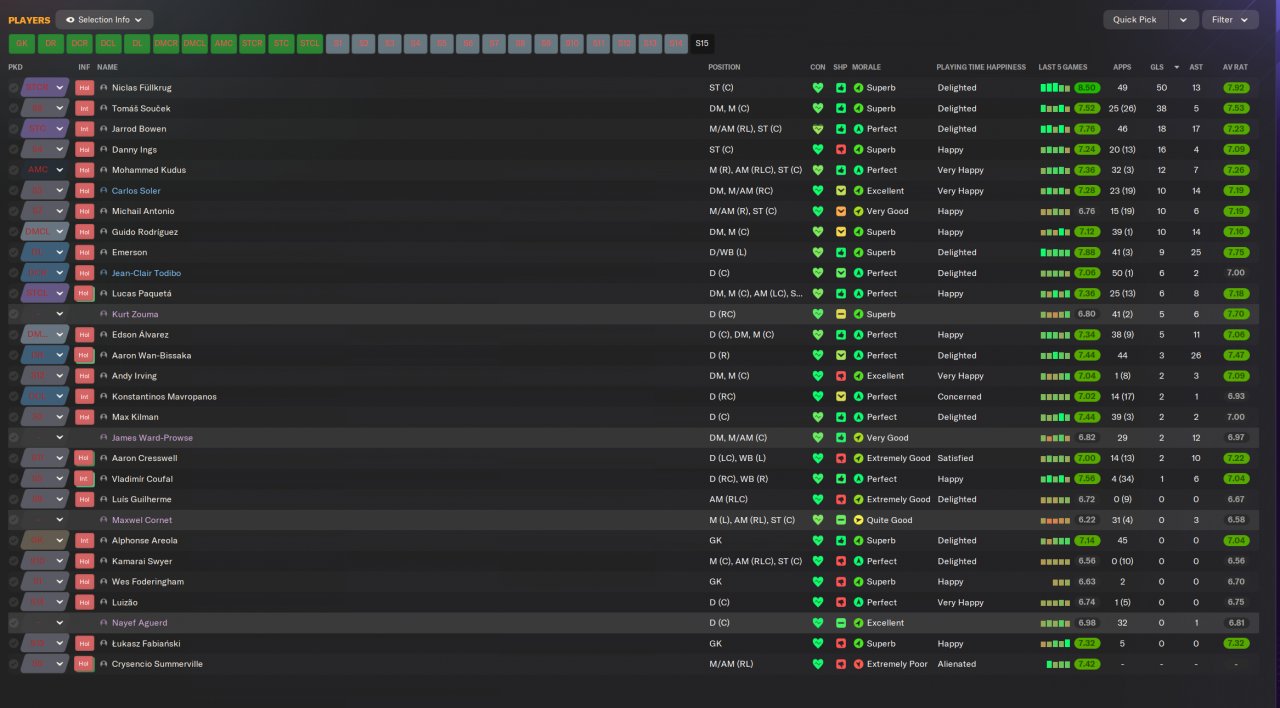Click morale icon for Crysencio Summerville
The width and height of the screenshot is (1280, 708).
[858, 664]
